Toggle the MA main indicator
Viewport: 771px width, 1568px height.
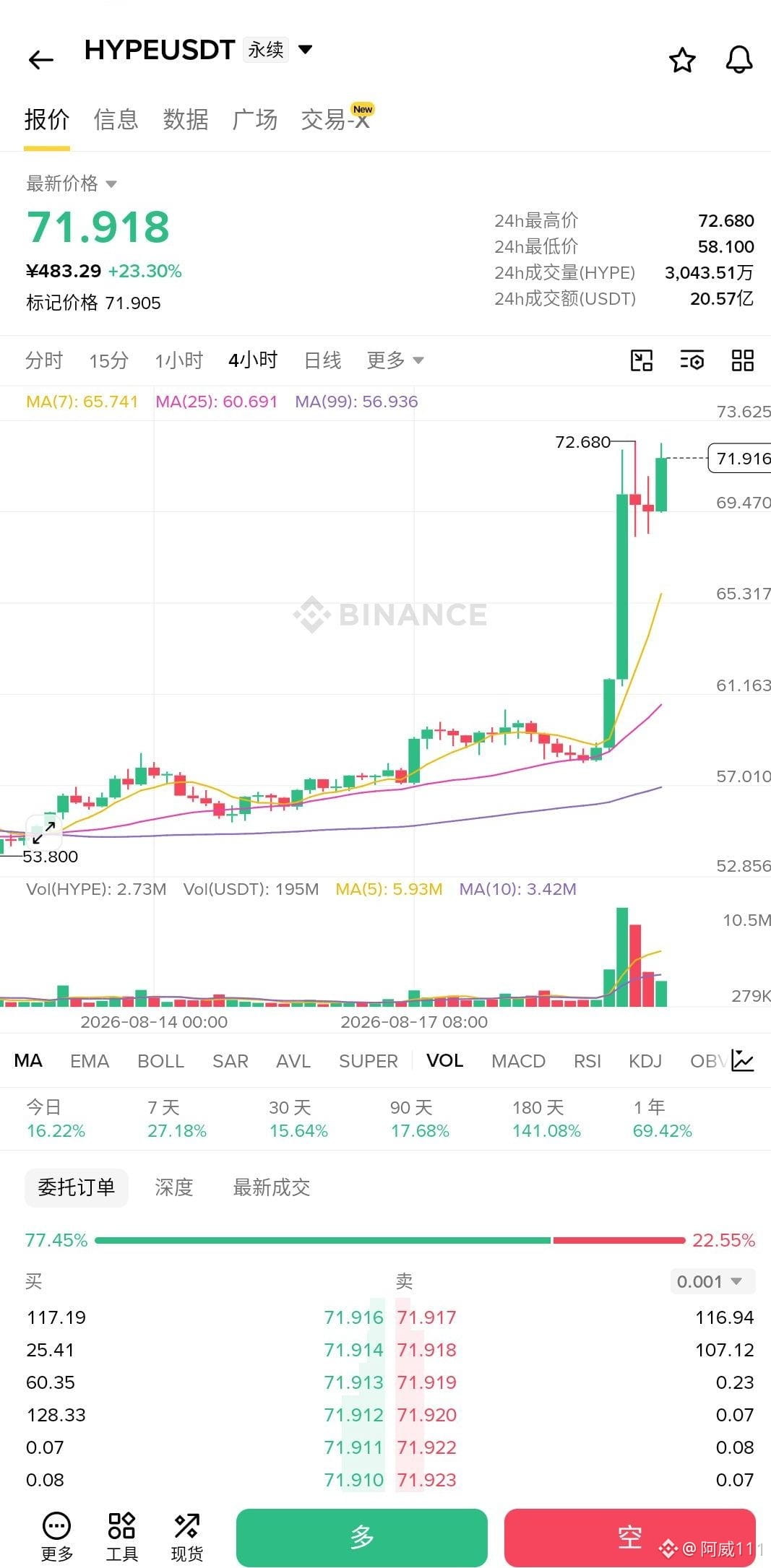[x=28, y=1060]
